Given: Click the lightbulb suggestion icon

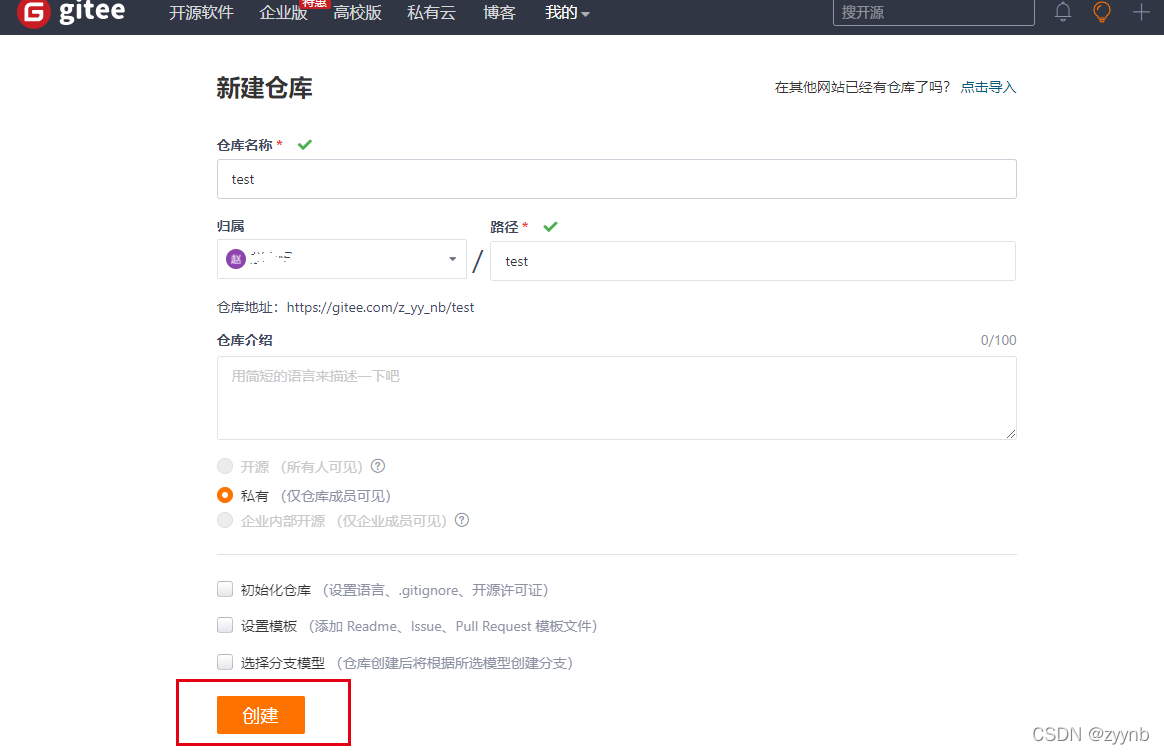Looking at the screenshot, I should coord(1101,13).
